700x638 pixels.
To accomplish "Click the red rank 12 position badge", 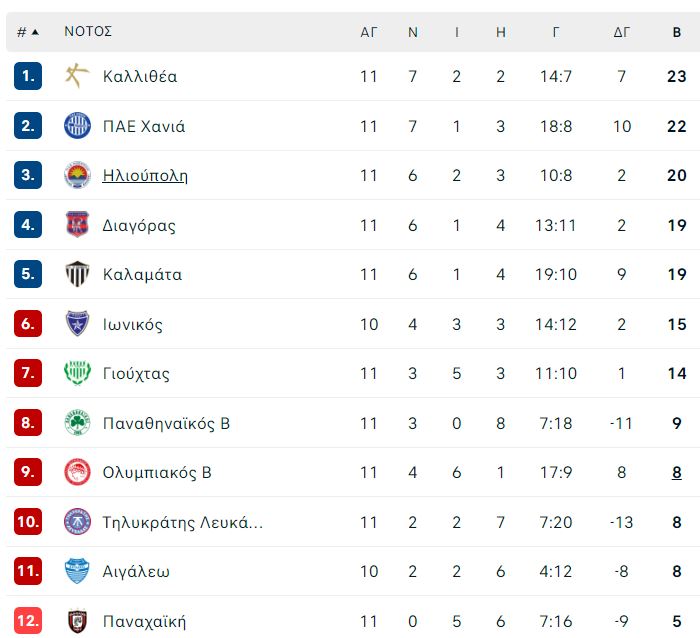I will point(28,621).
